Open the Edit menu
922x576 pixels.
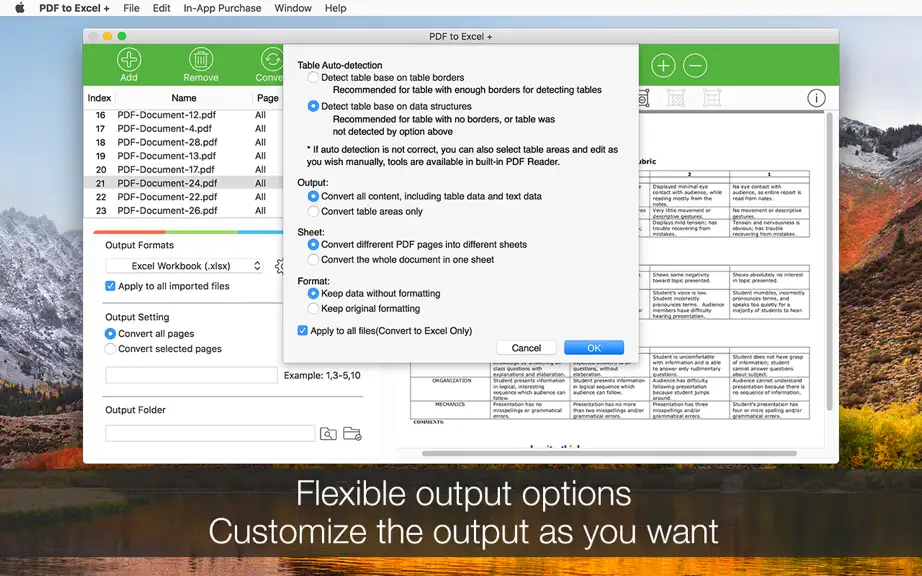[161, 8]
